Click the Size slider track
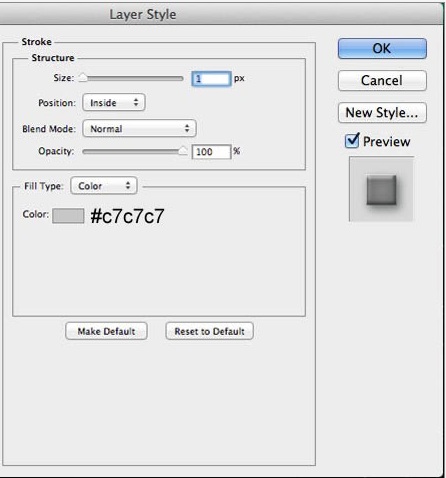The width and height of the screenshot is (446, 478). pos(133,79)
